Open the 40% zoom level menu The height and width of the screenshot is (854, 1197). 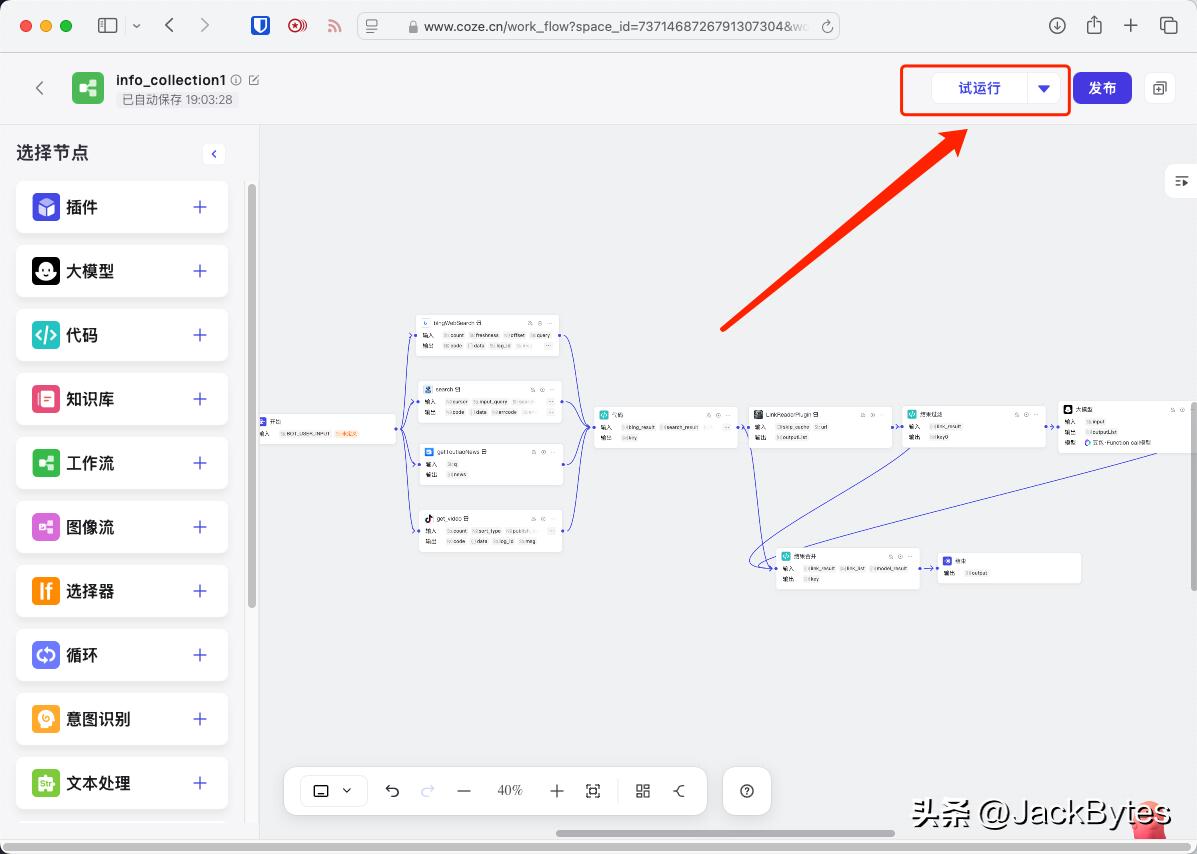[510, 791]
